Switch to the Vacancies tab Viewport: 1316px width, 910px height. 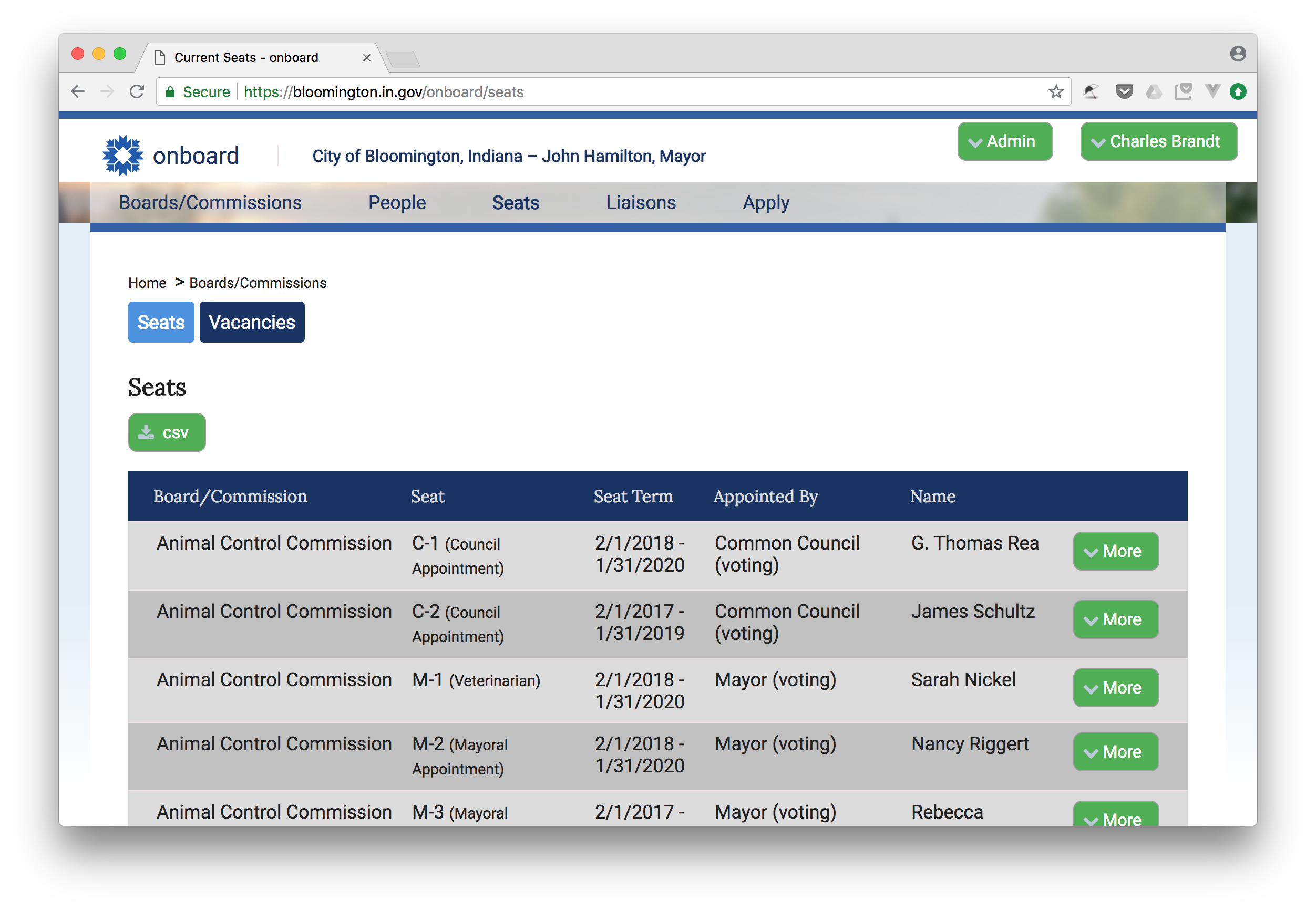coord(251,322)
